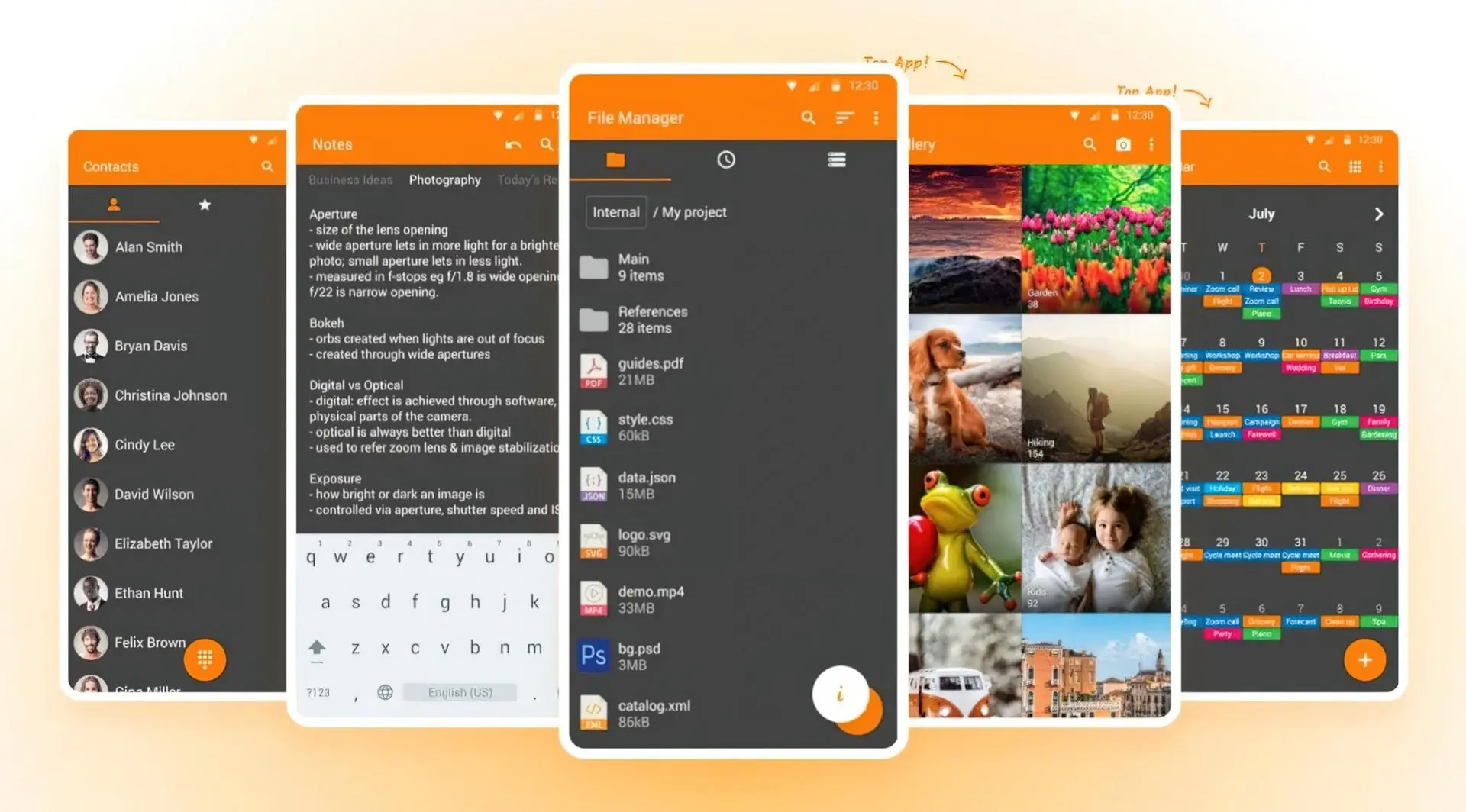1466x812 pixels.
Task: Open the three-dot menu in File Manager
Action: [x=876, y=118]
